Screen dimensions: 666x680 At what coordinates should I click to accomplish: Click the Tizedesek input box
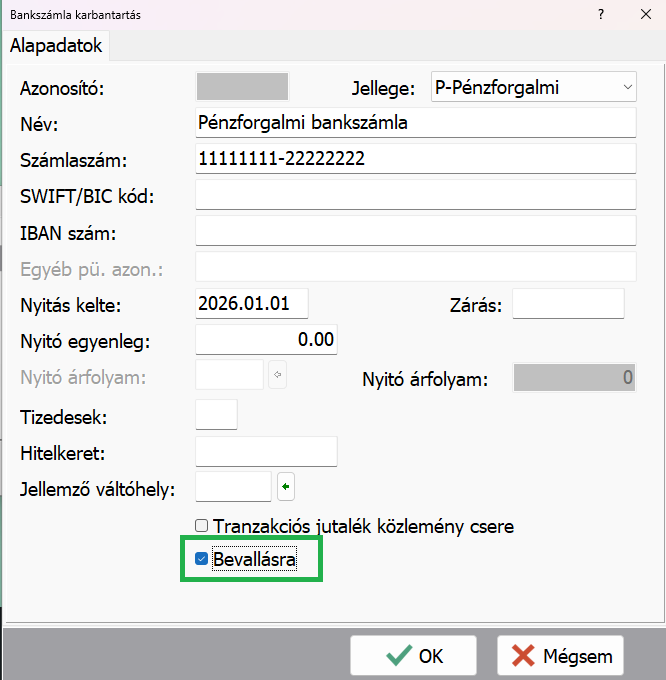tap(216, 414)
